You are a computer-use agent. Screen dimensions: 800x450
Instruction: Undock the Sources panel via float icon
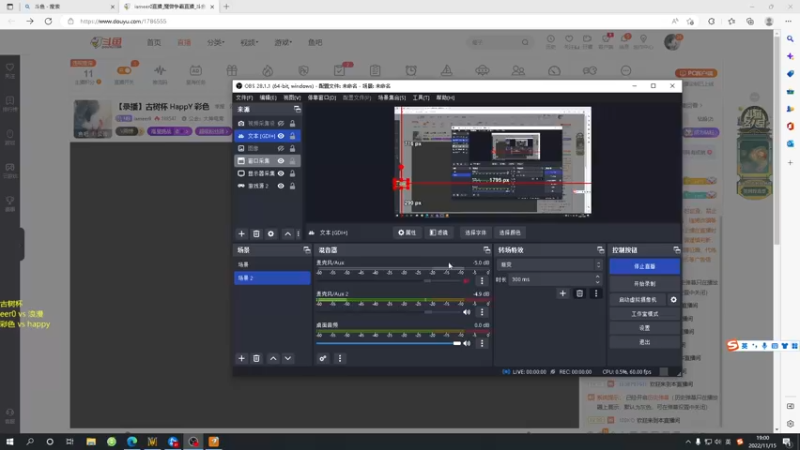297,109
